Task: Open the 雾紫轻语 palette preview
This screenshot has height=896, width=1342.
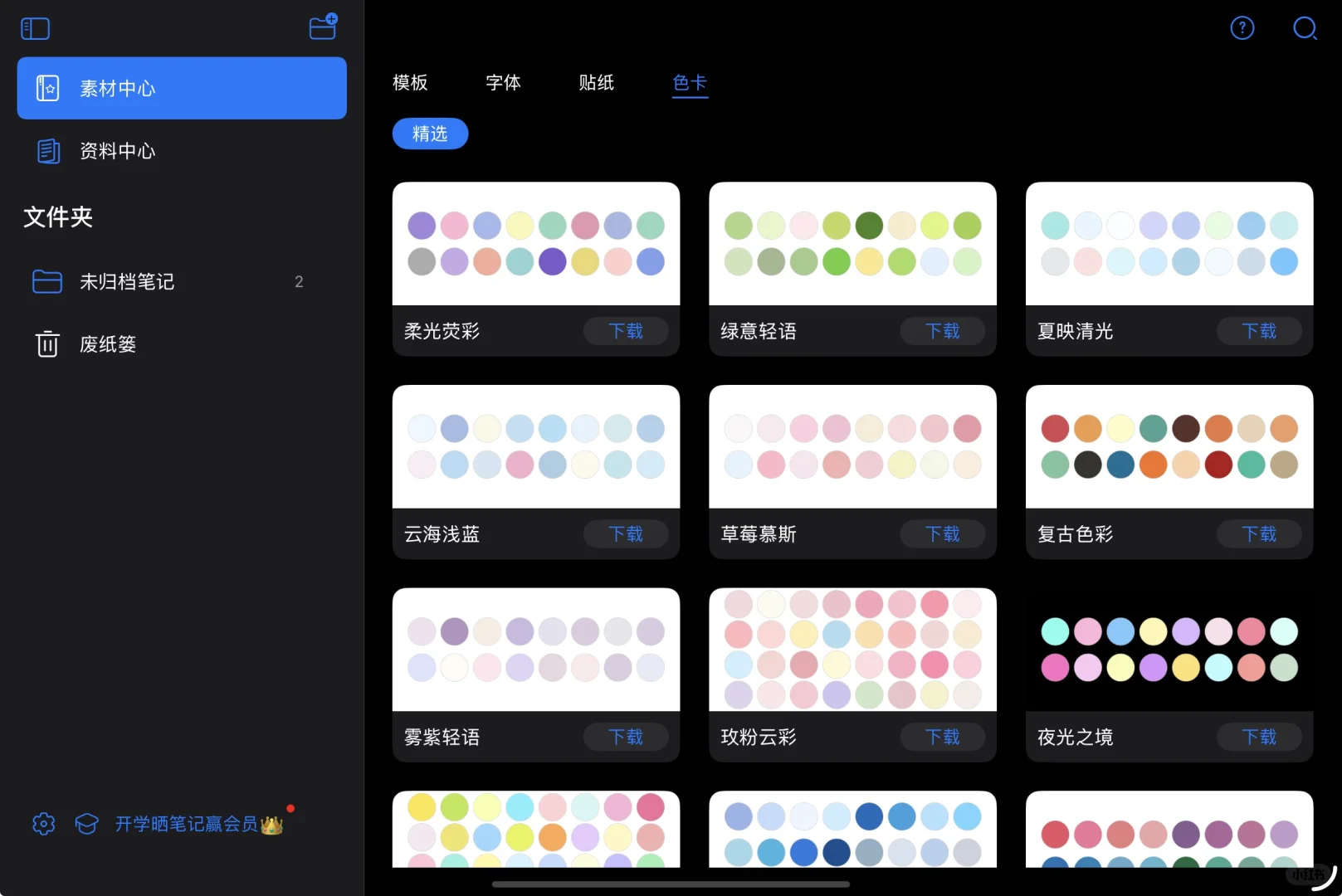Action: (536, 650)
